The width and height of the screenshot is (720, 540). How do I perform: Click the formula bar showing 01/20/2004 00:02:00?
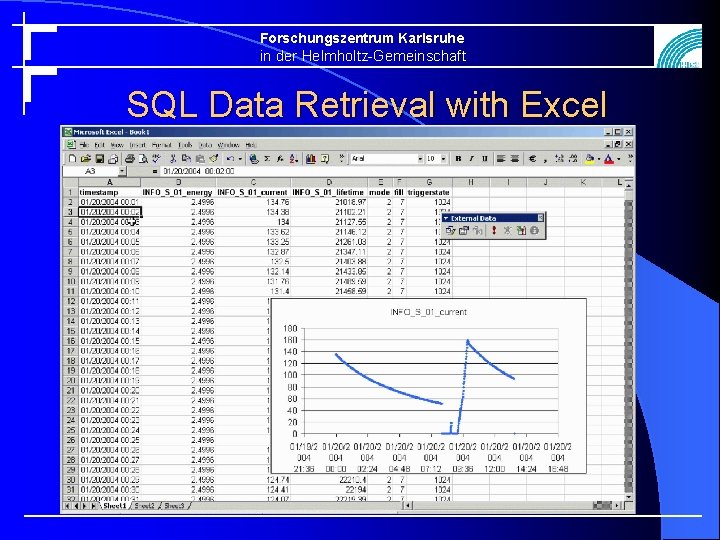(395, 171)
